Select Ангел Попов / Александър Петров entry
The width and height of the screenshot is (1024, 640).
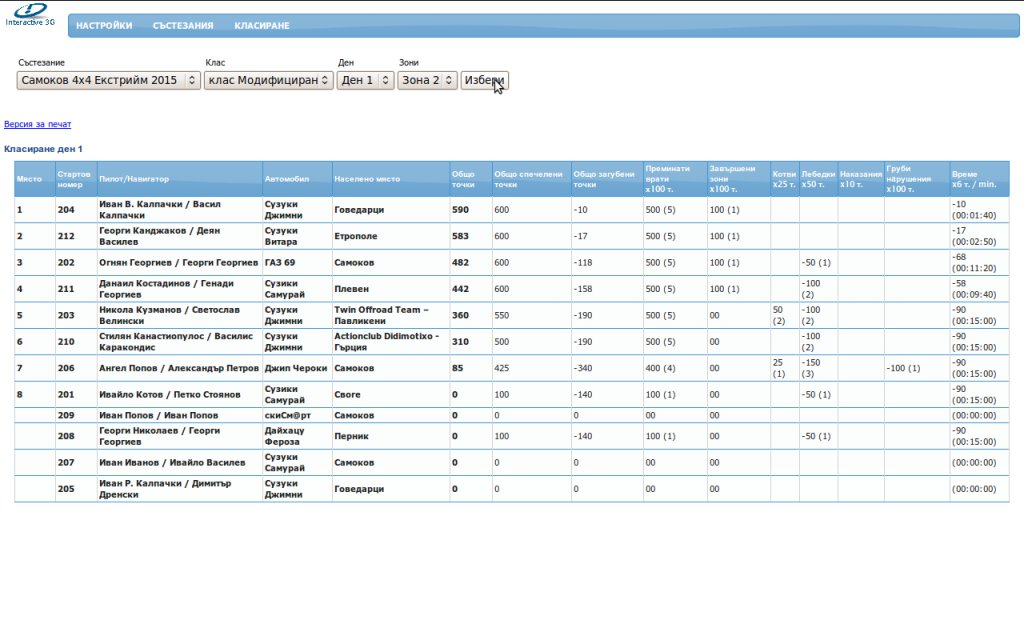tap(179, 368)
